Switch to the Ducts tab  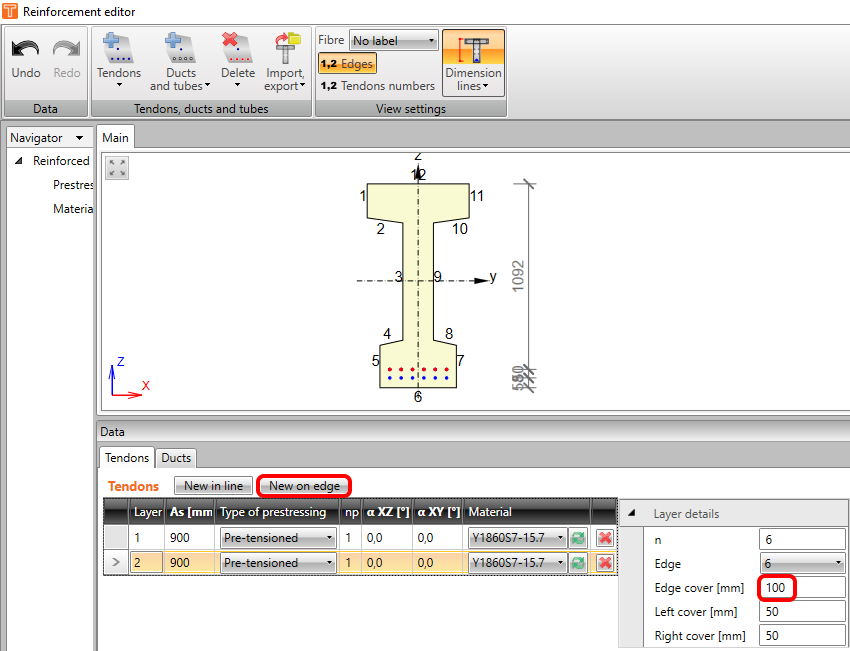(177, 458)
